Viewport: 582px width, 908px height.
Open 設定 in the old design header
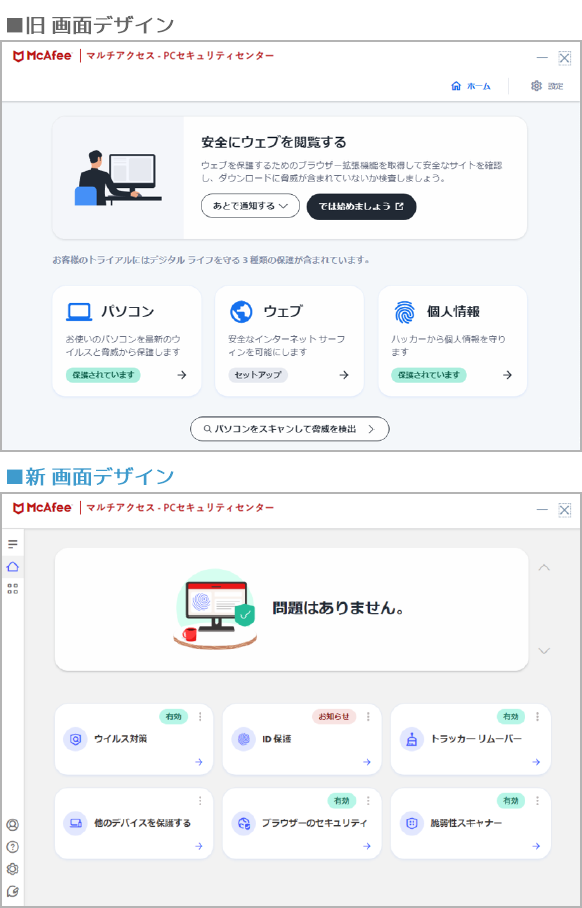click(547, 86)
